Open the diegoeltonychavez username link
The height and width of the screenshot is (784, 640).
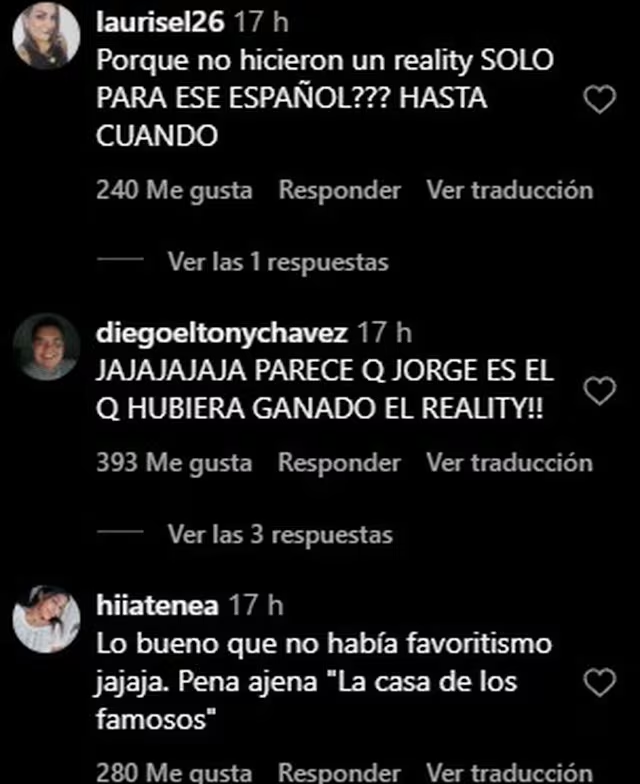tap(222, 333)
